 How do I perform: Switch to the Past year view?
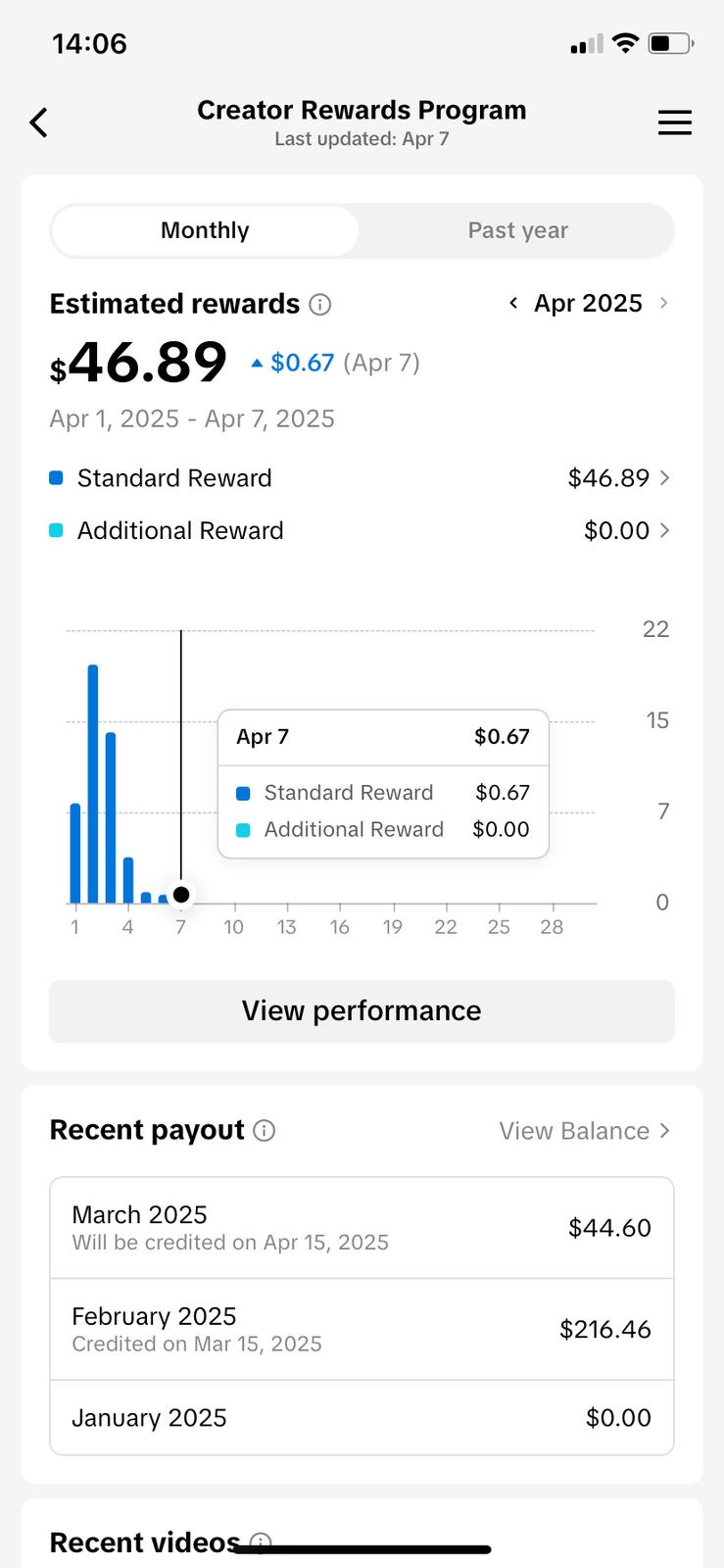click(x=517, y=230)
